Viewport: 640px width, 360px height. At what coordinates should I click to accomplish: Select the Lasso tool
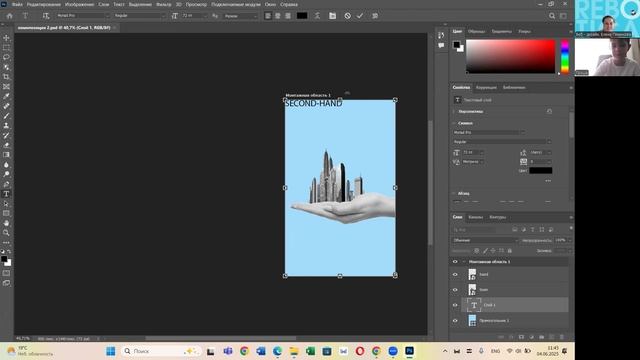point(6,57)
